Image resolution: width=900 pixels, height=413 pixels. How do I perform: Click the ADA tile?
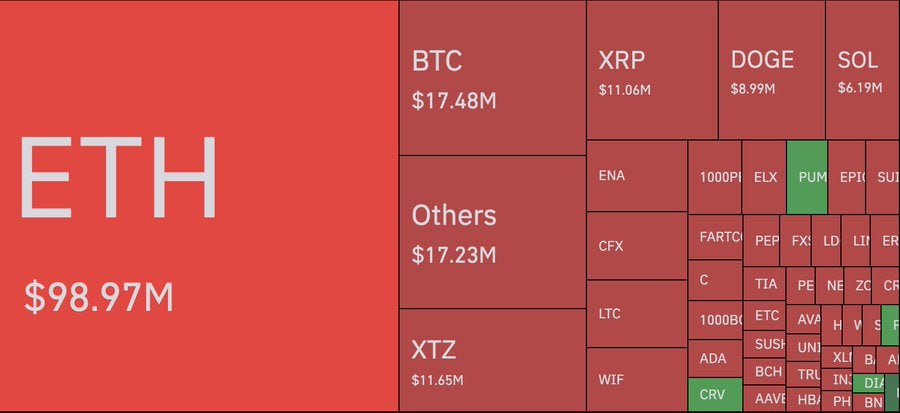(715, 359)
